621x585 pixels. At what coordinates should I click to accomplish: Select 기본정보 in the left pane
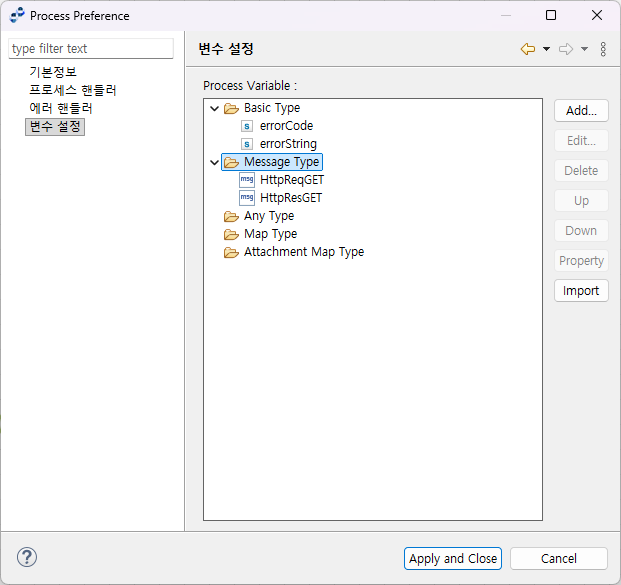(x=52, y=72)
